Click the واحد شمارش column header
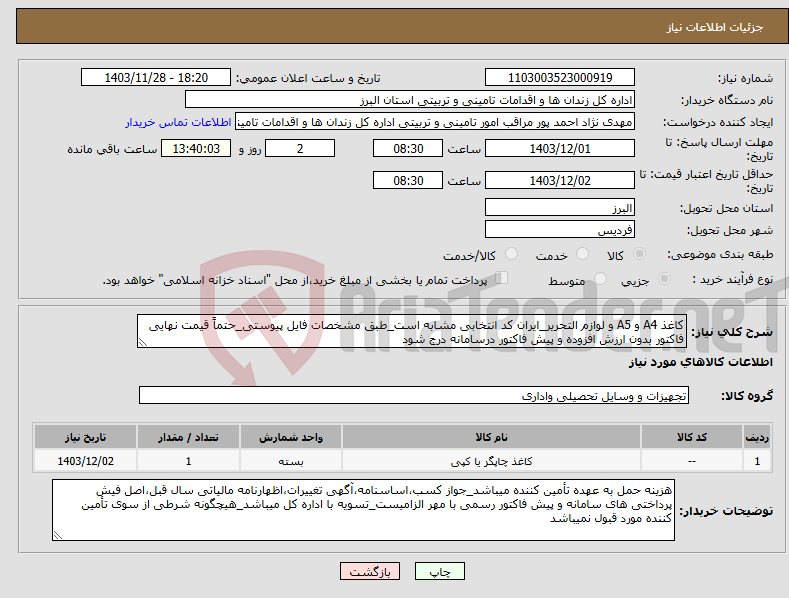Viewport: 789px width, 598px height. tap(291, 437)
